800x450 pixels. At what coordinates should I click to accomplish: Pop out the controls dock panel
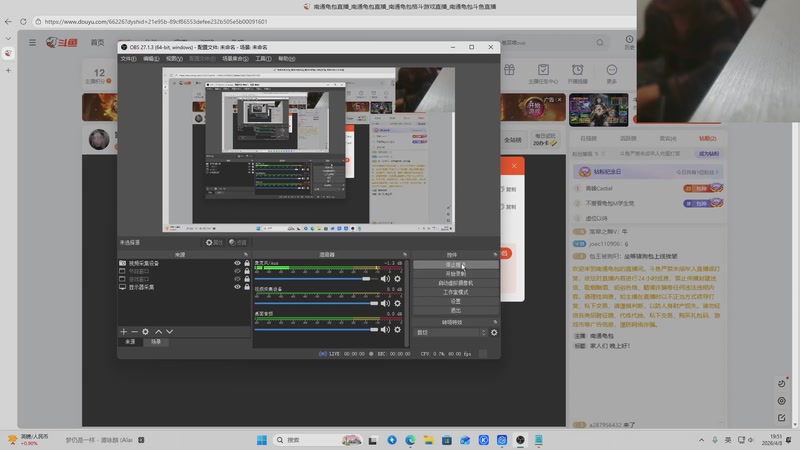tap(495, 255)
